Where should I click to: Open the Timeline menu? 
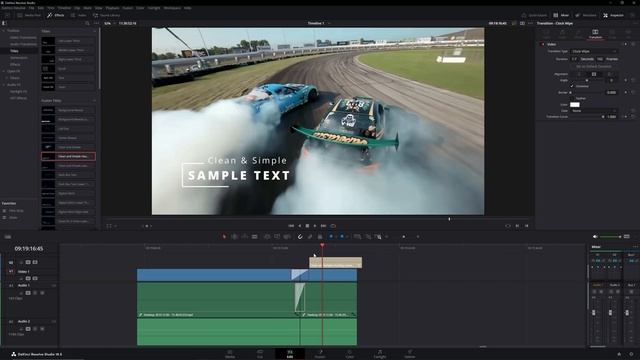[x=64, y=8]
